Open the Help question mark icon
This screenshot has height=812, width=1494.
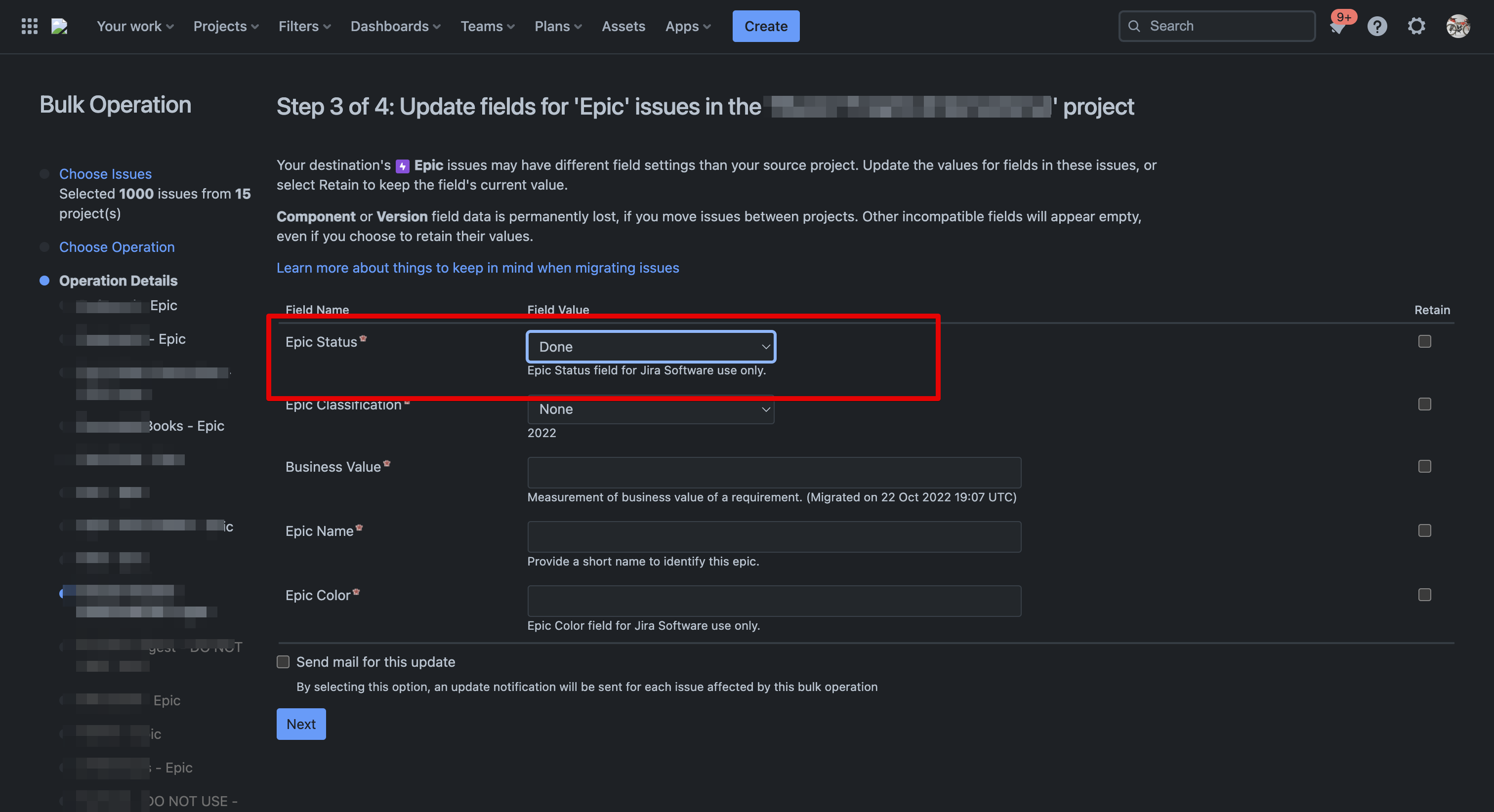point(1377,26)
